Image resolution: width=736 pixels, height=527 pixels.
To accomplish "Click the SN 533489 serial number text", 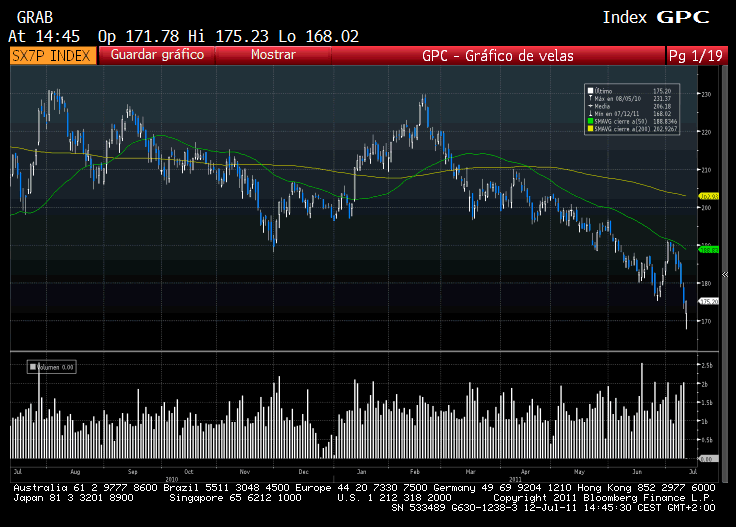I will [x=418, y=508].
